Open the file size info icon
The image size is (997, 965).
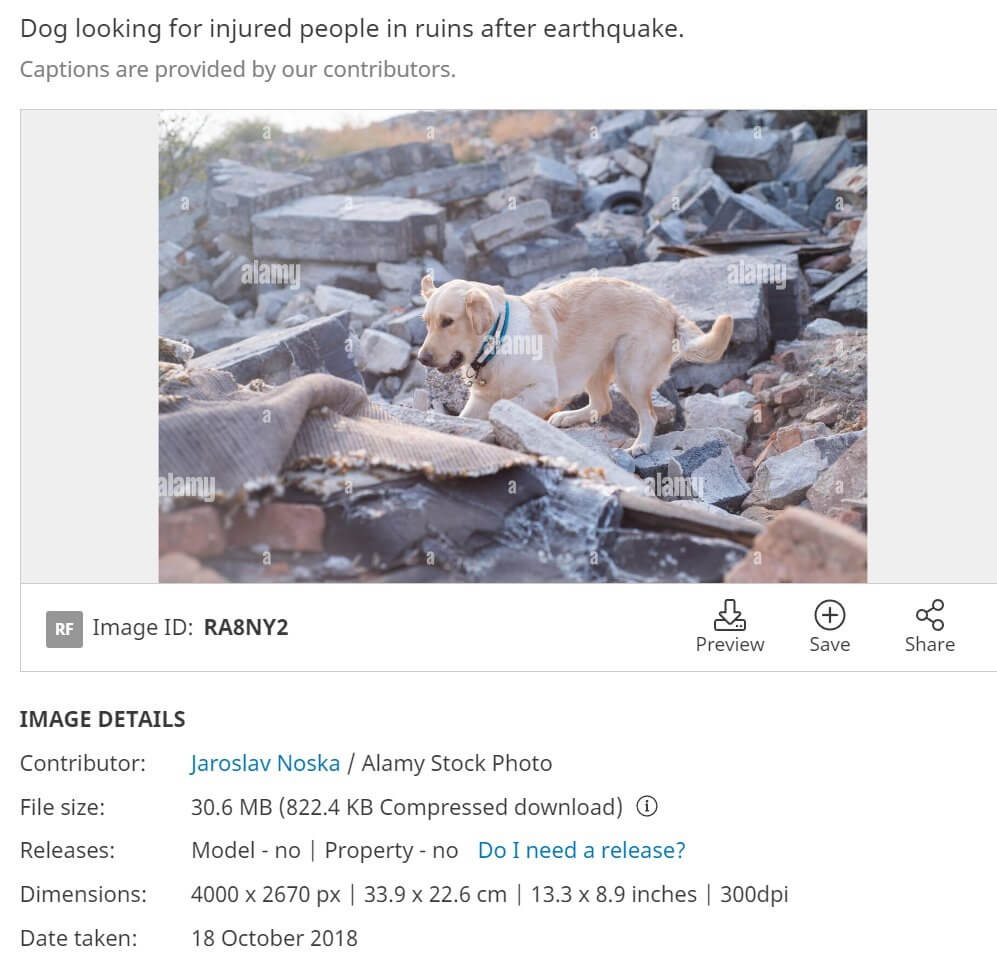click(647, 806)
